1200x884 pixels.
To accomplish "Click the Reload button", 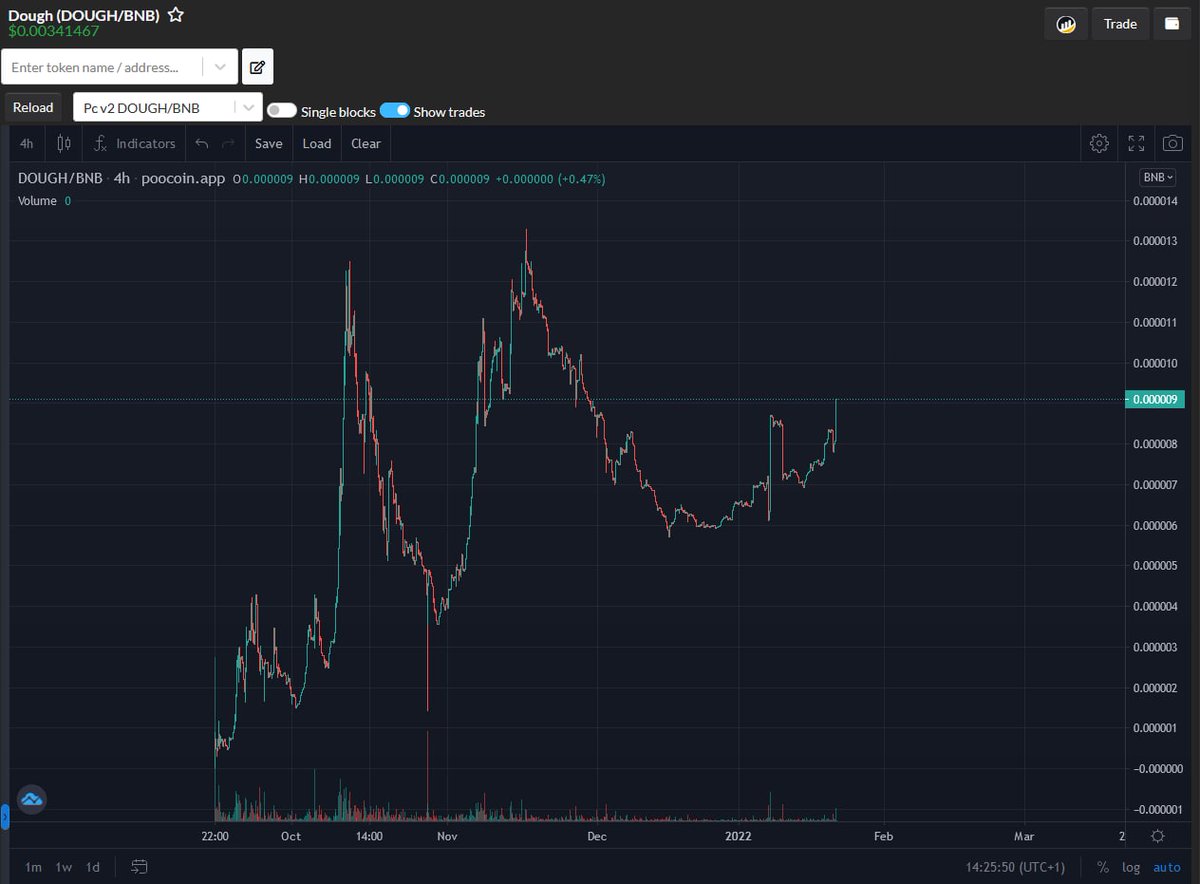I will point(33,108).
